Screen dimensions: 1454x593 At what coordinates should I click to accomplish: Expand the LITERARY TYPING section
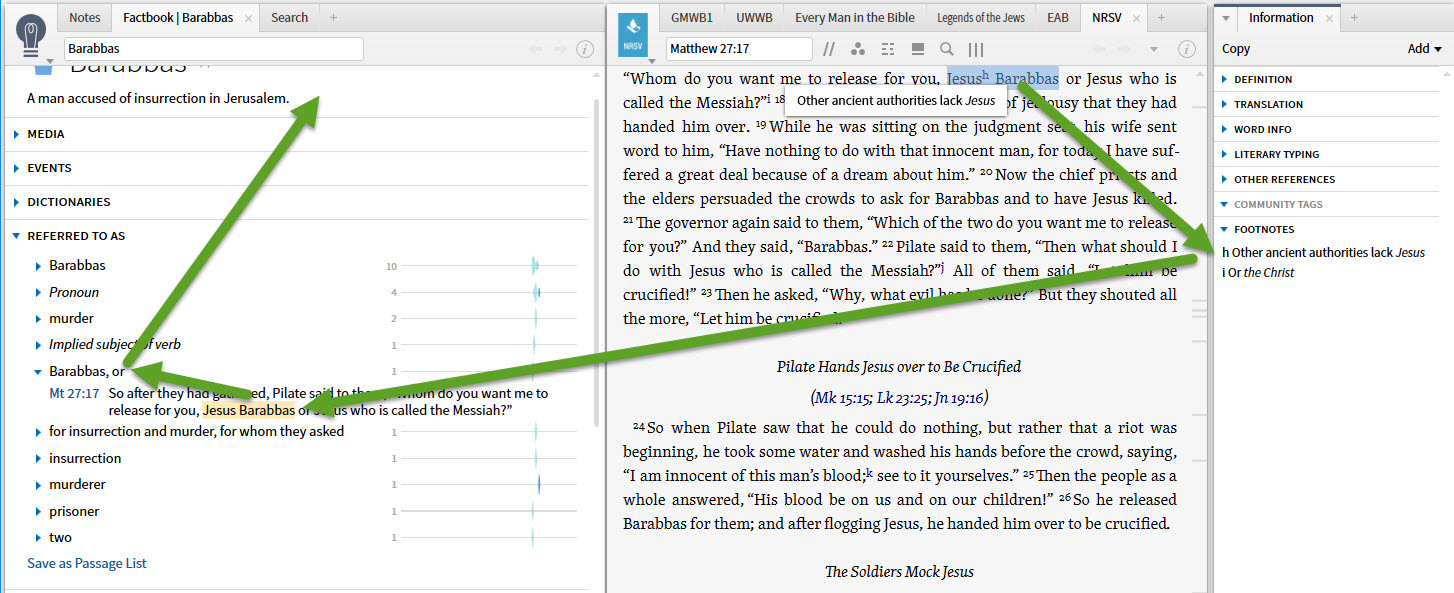[1226, 154]
